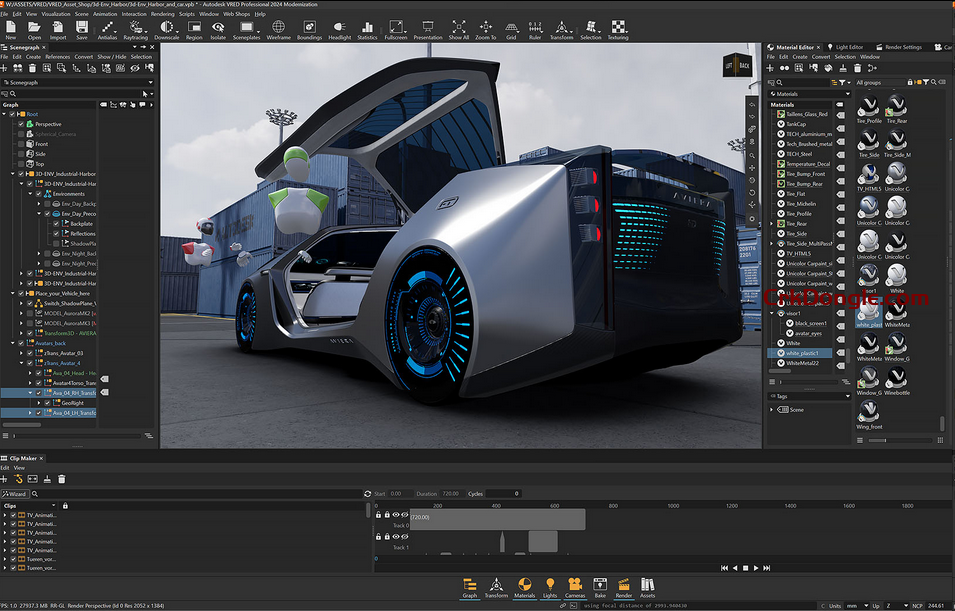
Task: Expand the Env_Night_Backplate entry
Action: click(39, 253)
